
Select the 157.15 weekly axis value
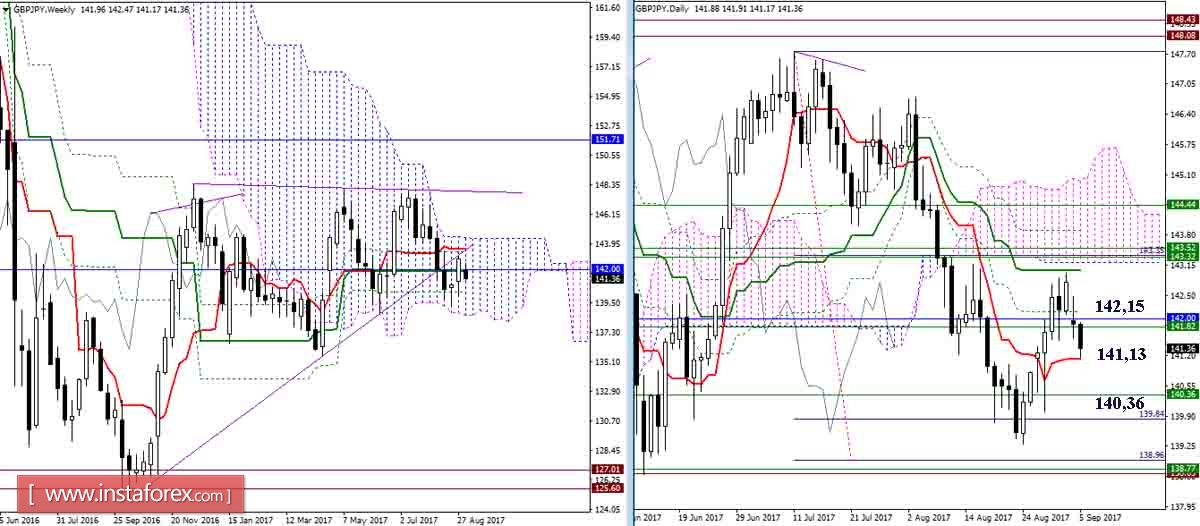pyautogui.click(x=606, y=67)
